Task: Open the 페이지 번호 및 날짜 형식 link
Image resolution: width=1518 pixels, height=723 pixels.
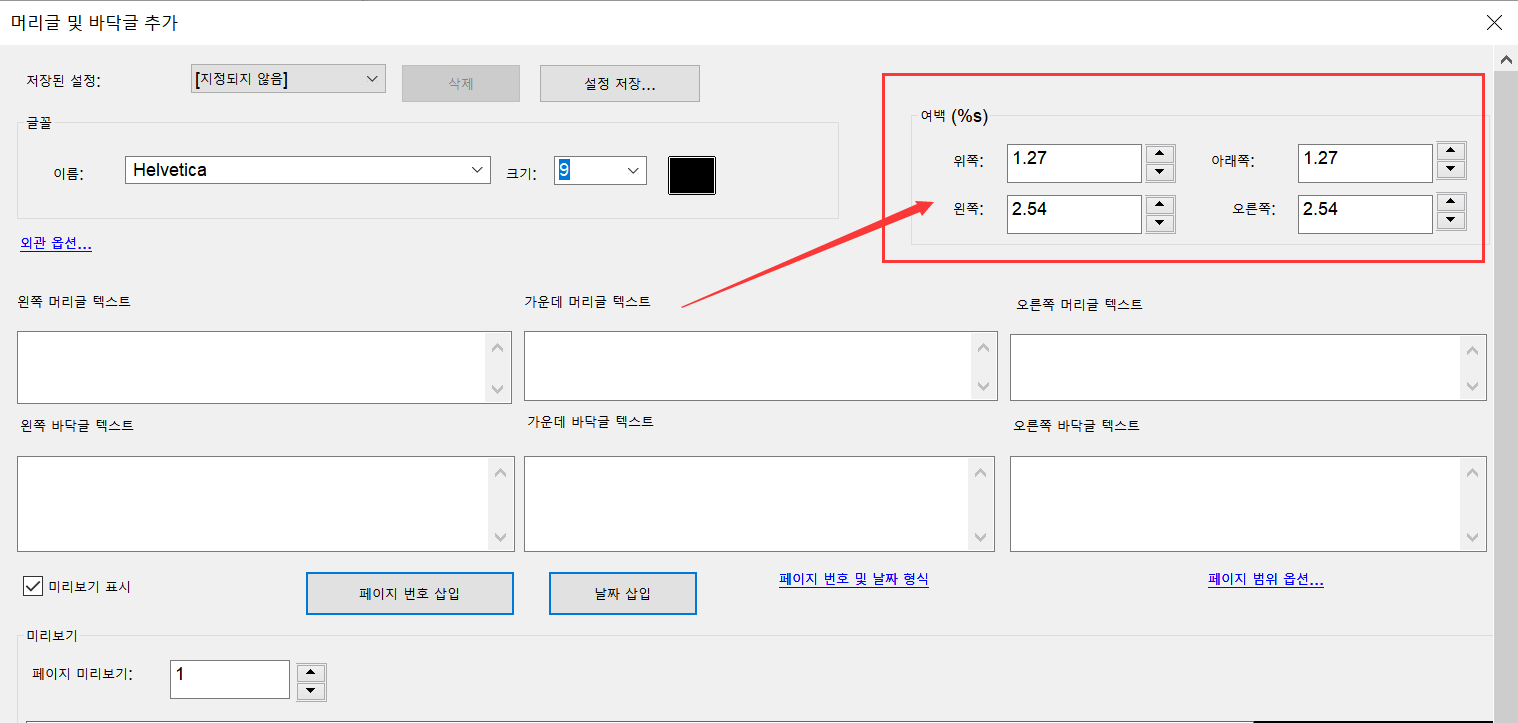Action: click(853, 578)
